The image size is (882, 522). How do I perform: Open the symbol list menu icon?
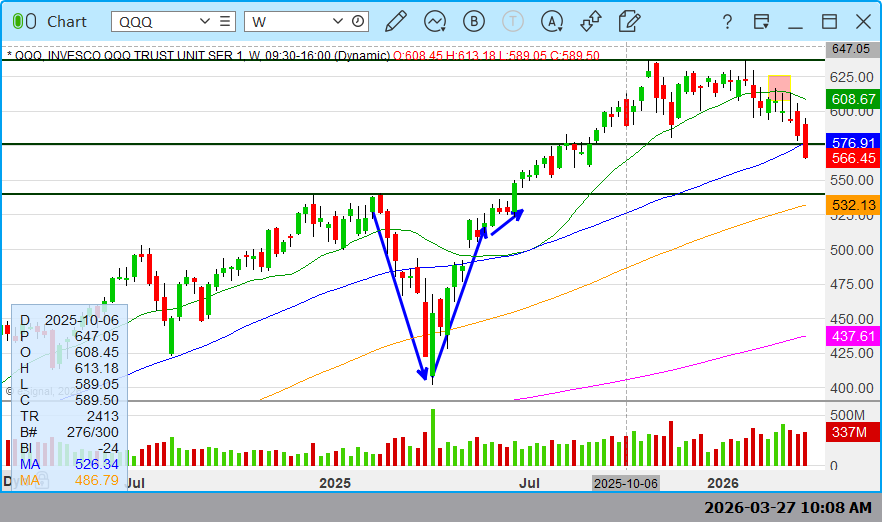[x=224, y=21]
